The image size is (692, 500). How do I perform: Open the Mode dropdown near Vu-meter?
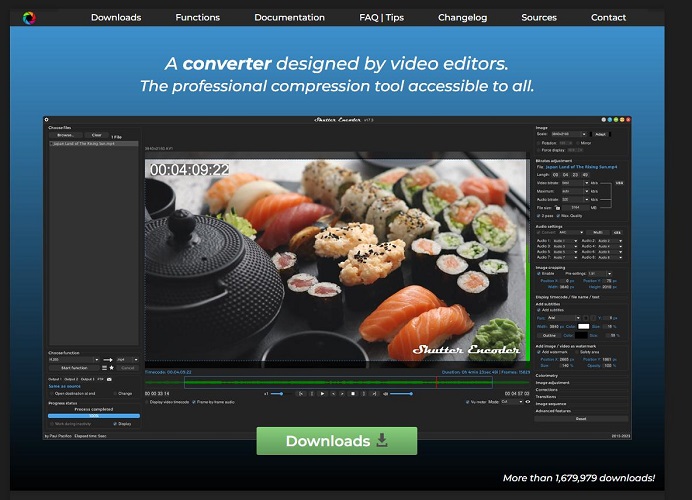click(x=512, y=402)
